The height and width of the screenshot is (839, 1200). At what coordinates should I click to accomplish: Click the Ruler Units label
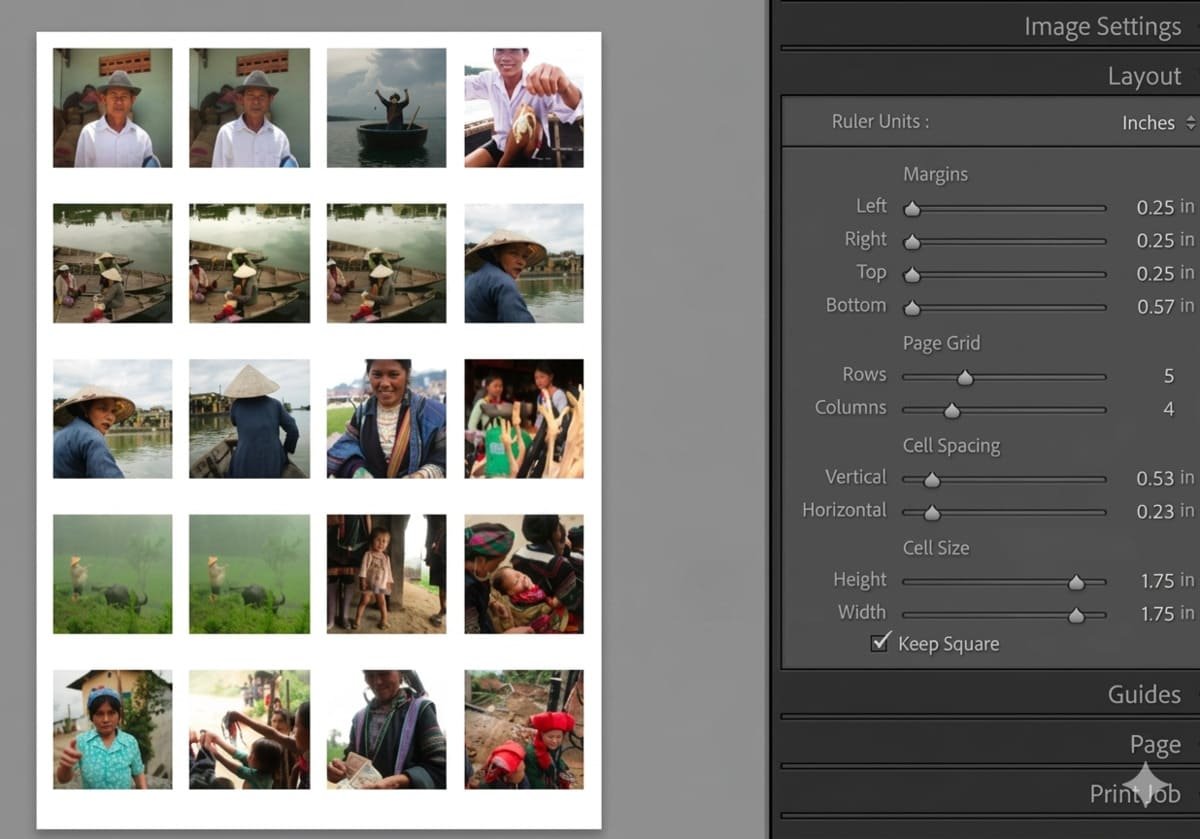pos(880,122)
